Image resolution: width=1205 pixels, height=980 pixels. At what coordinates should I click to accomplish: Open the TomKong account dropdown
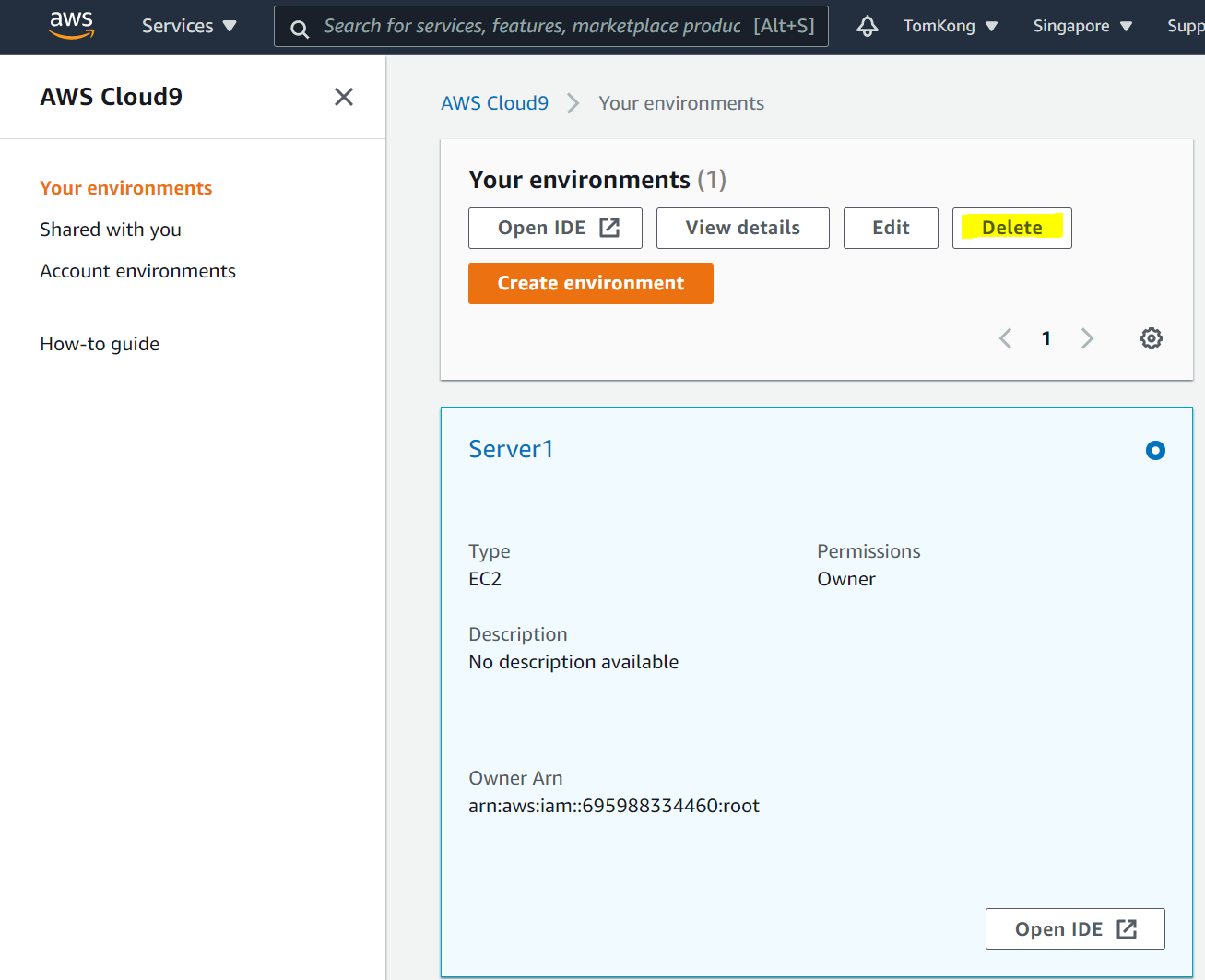coord(951,26)
